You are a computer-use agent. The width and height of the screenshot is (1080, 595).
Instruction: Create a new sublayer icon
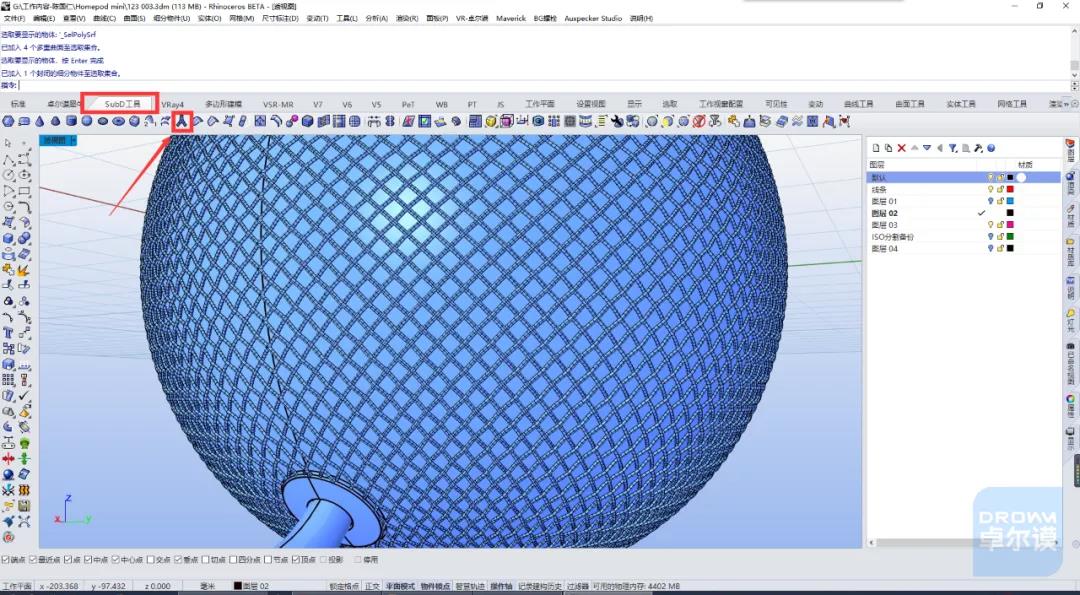(x=889, y=148)
